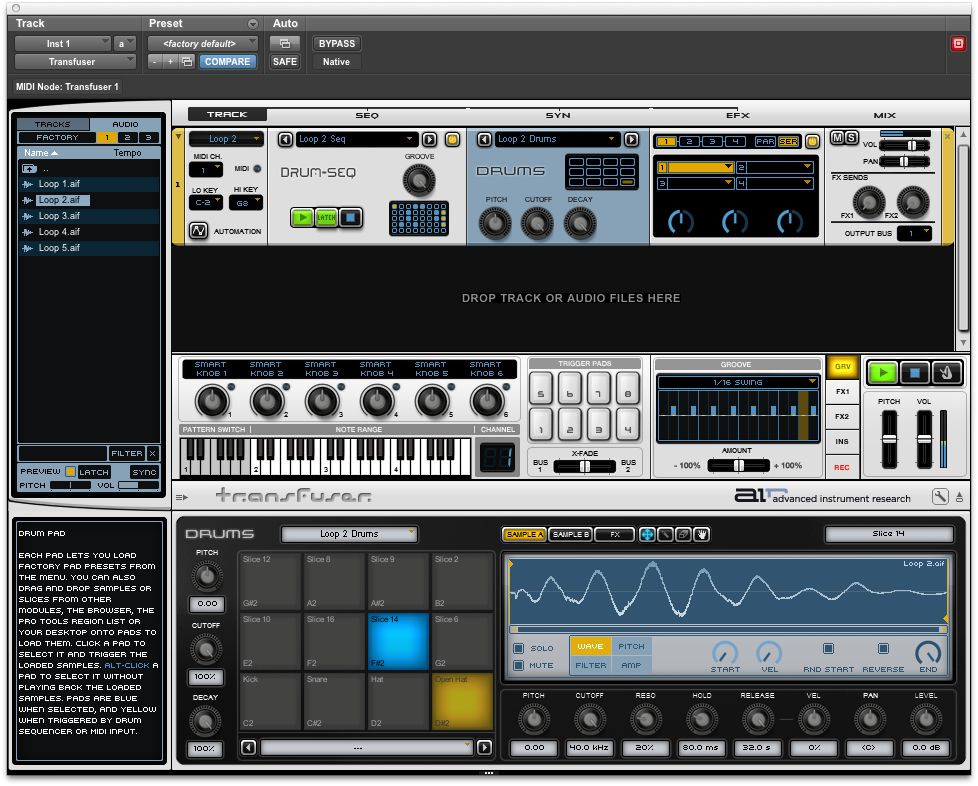Image resolution: width=978 pixels, height=786 pixels.
Task: Go to previous Loop 2 Drums synth preset
Action: pos(485,139)
